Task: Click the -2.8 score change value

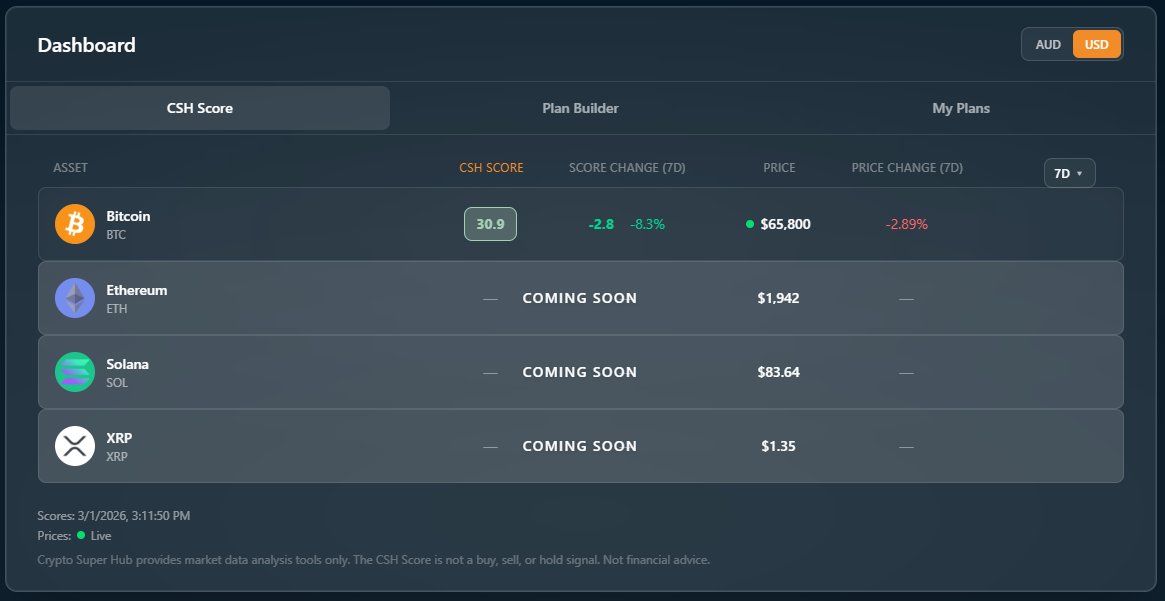Action: (x=601, y=224)
